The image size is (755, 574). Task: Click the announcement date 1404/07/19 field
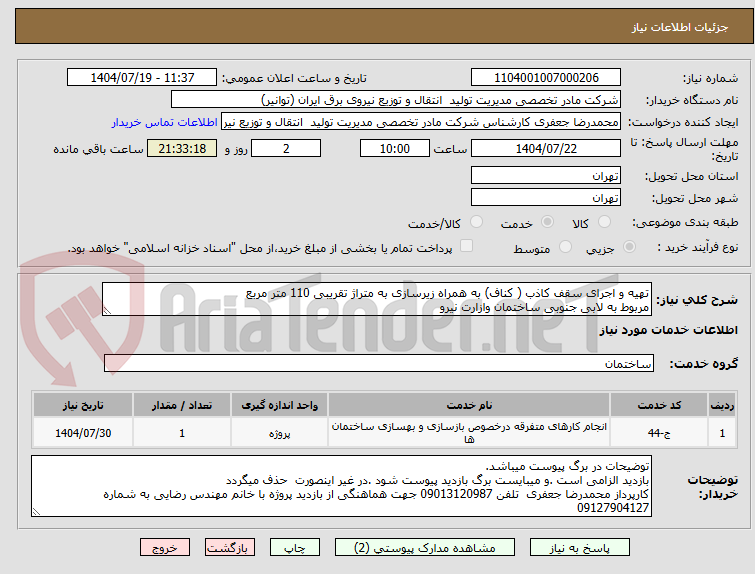click(142, 78)
